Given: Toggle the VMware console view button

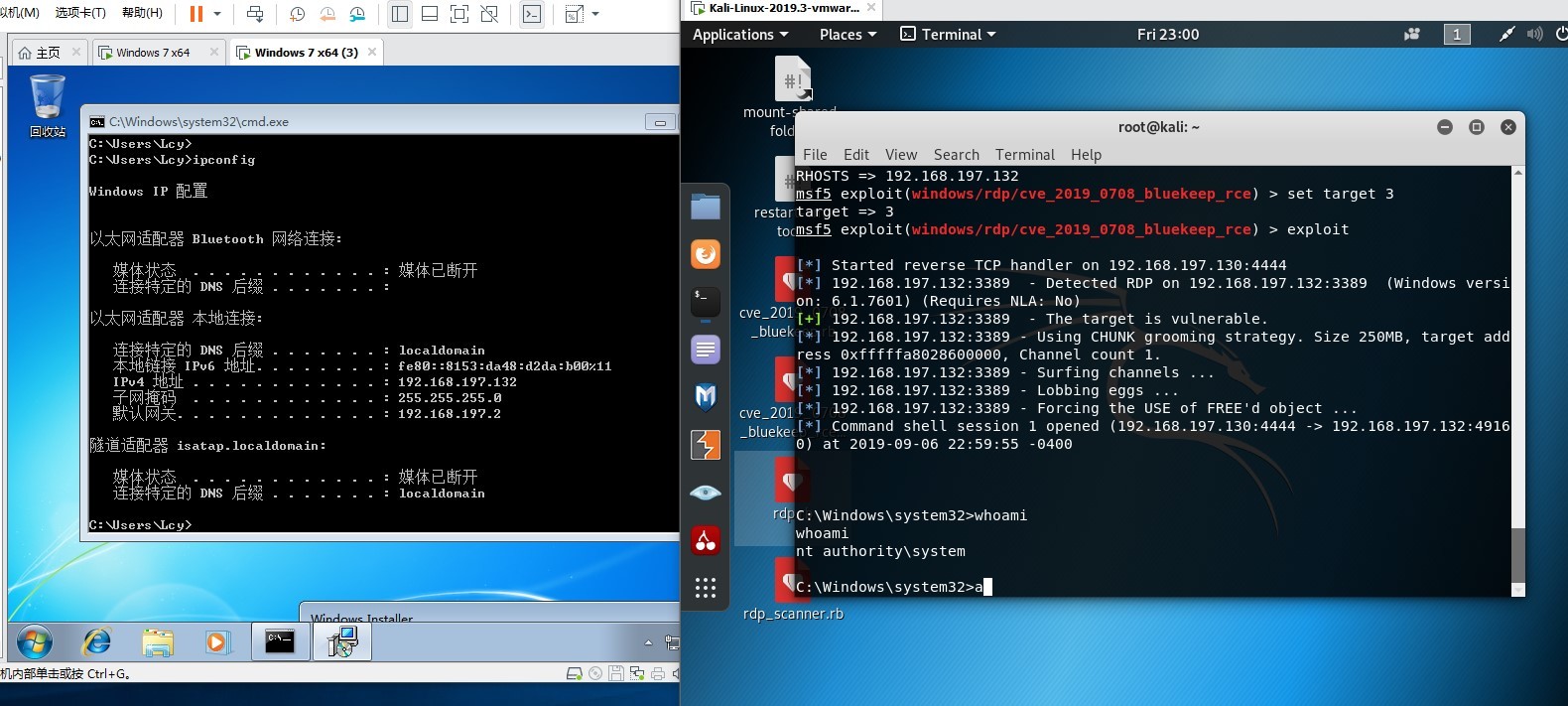Looking at the screenshot, I should click(x=532, y=14).
